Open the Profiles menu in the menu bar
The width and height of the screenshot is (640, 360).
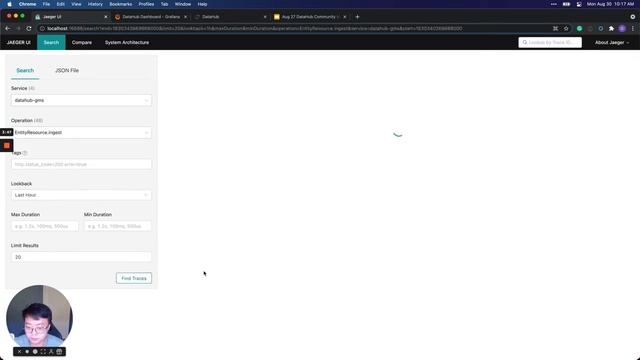click(146, 4)
